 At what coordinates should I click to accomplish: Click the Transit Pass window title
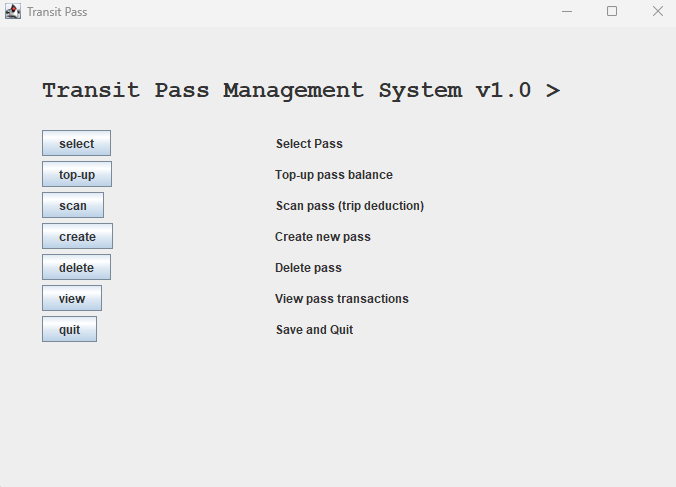57,12
